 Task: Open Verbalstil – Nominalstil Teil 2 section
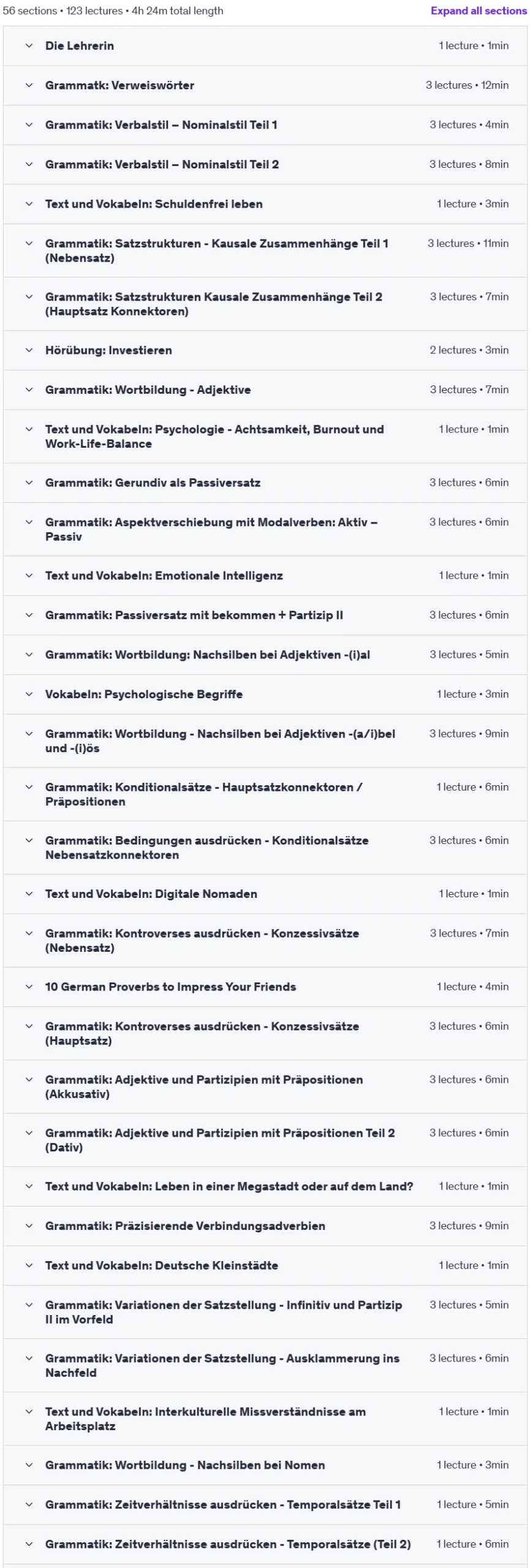pyautogui.click(x=162, y=164)
